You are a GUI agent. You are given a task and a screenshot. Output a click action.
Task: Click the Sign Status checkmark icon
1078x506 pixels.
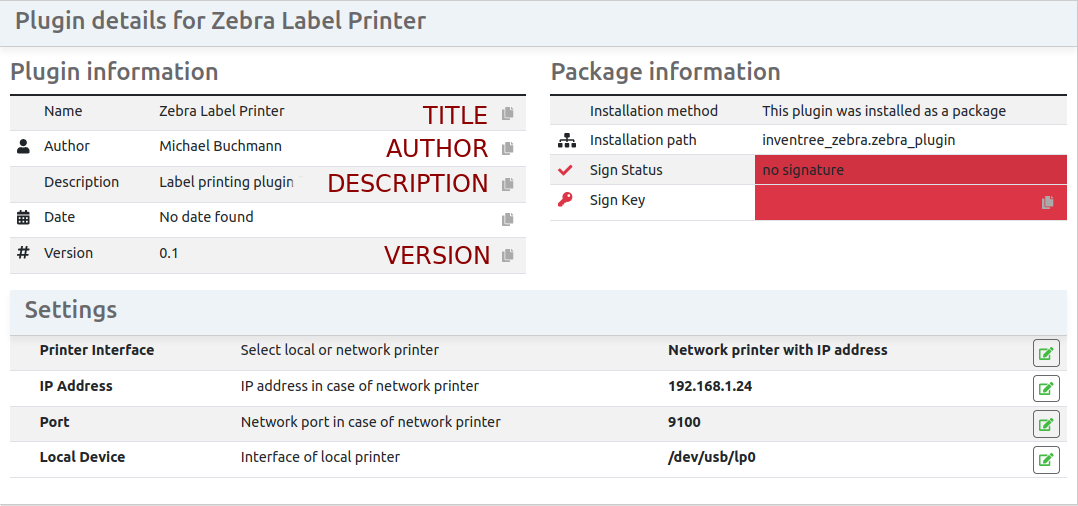[566, 170]
